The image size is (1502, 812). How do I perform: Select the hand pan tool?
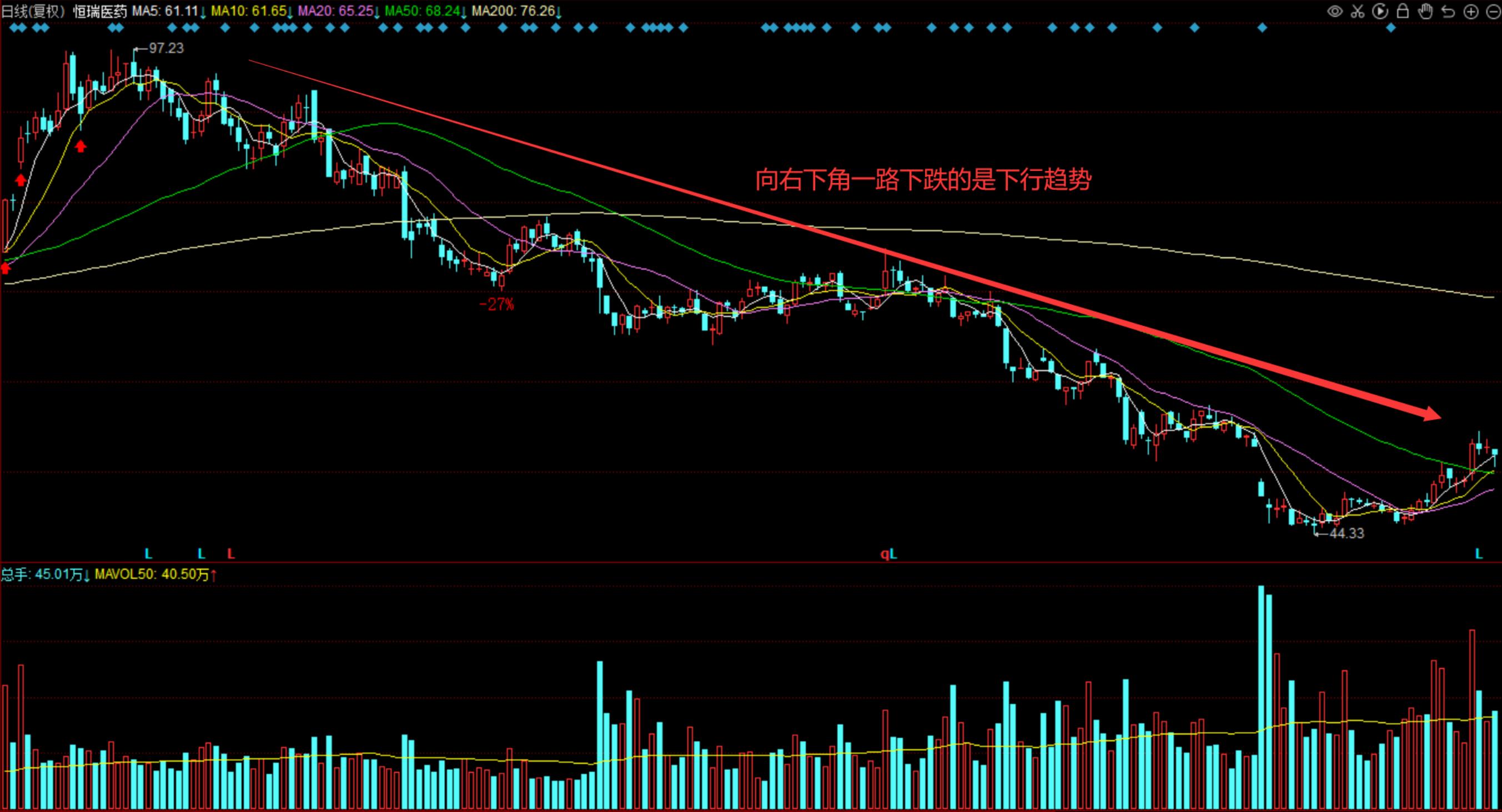1425,11
